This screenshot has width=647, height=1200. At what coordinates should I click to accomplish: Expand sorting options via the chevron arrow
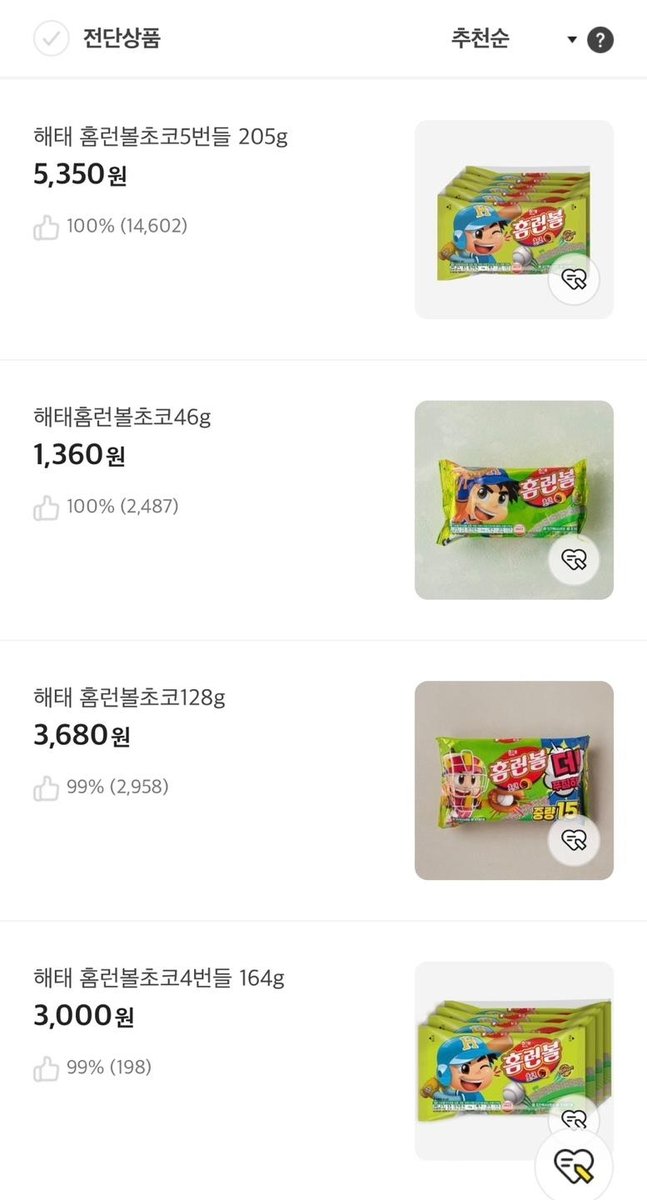[570, 40]
